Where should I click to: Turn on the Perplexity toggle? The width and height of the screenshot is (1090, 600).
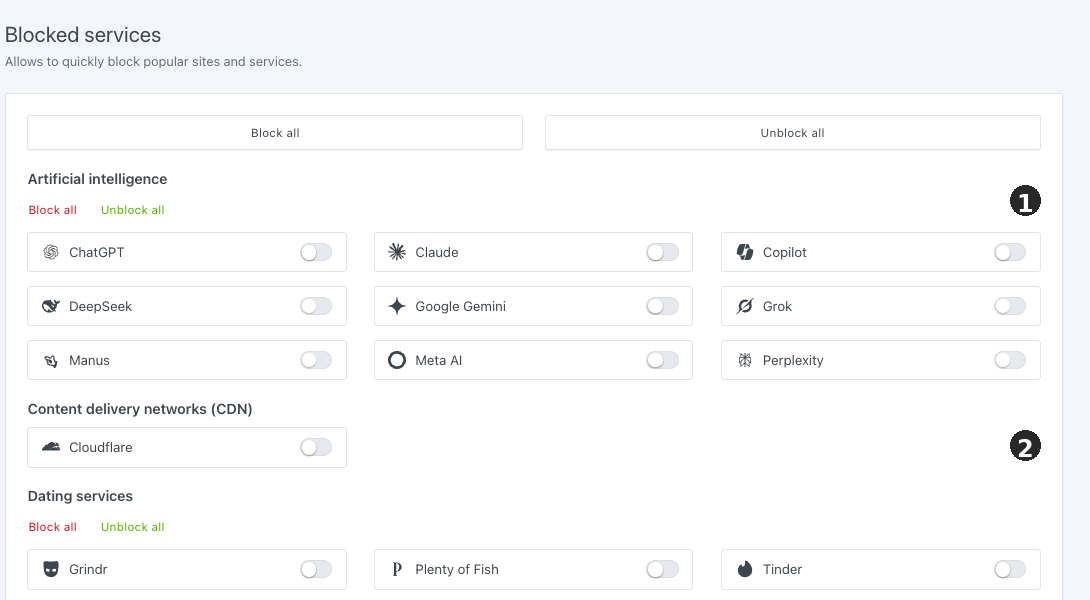click(1010, 360)
